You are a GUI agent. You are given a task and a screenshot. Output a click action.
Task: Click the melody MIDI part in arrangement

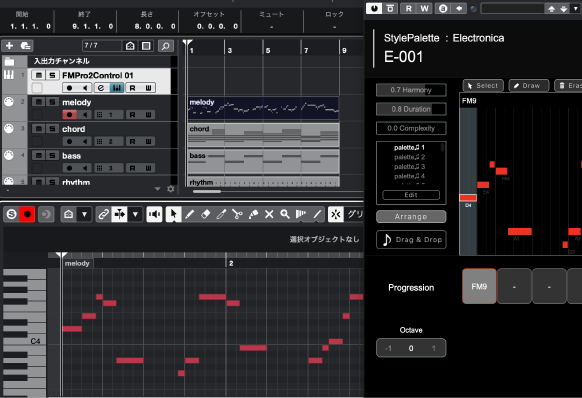[263, 108]
